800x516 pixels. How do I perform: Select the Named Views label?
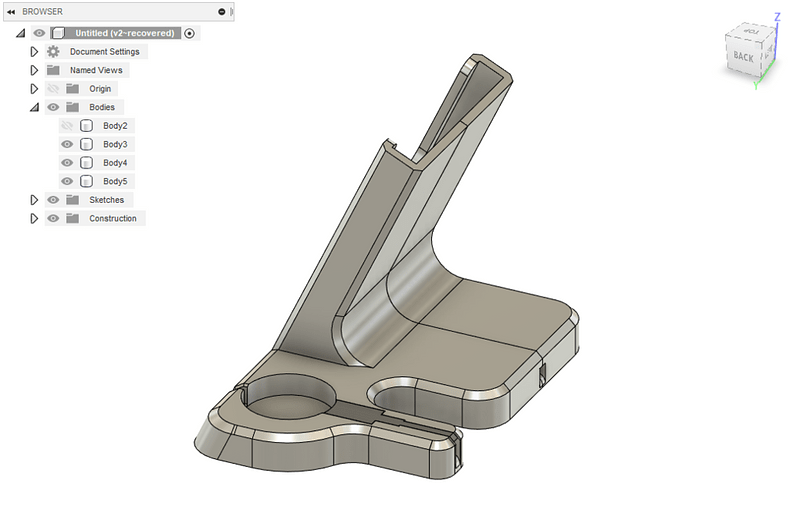(x=96, y=70)
